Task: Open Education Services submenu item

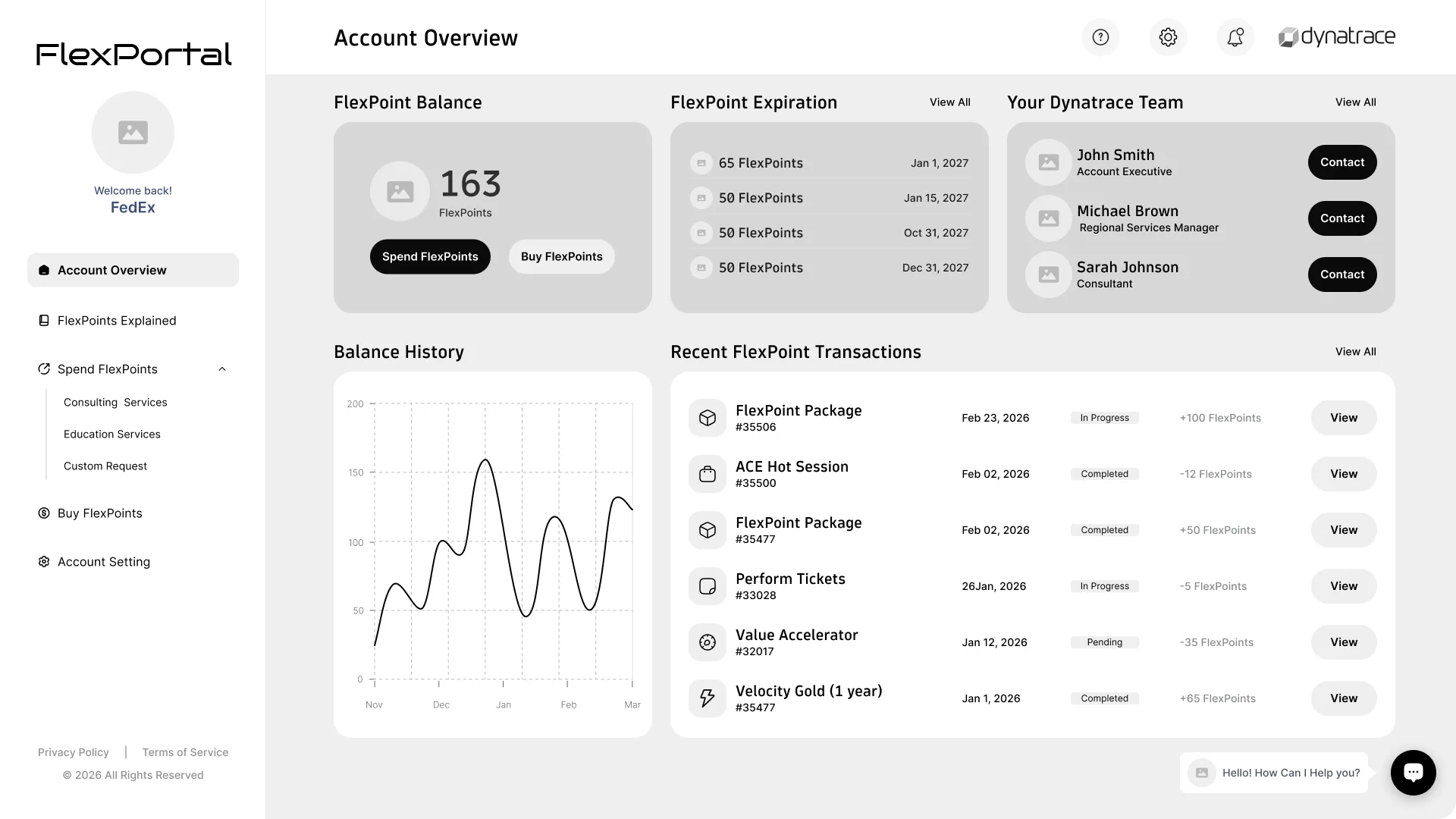Action: pyautogui.click(x=112, y=435)
